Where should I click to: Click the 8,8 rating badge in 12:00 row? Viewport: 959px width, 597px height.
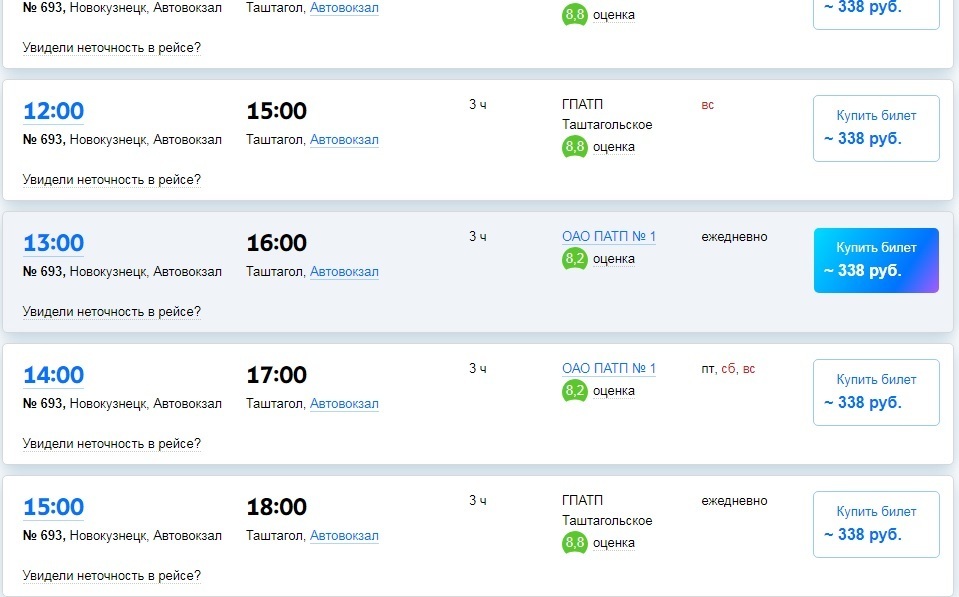(575, 147)
